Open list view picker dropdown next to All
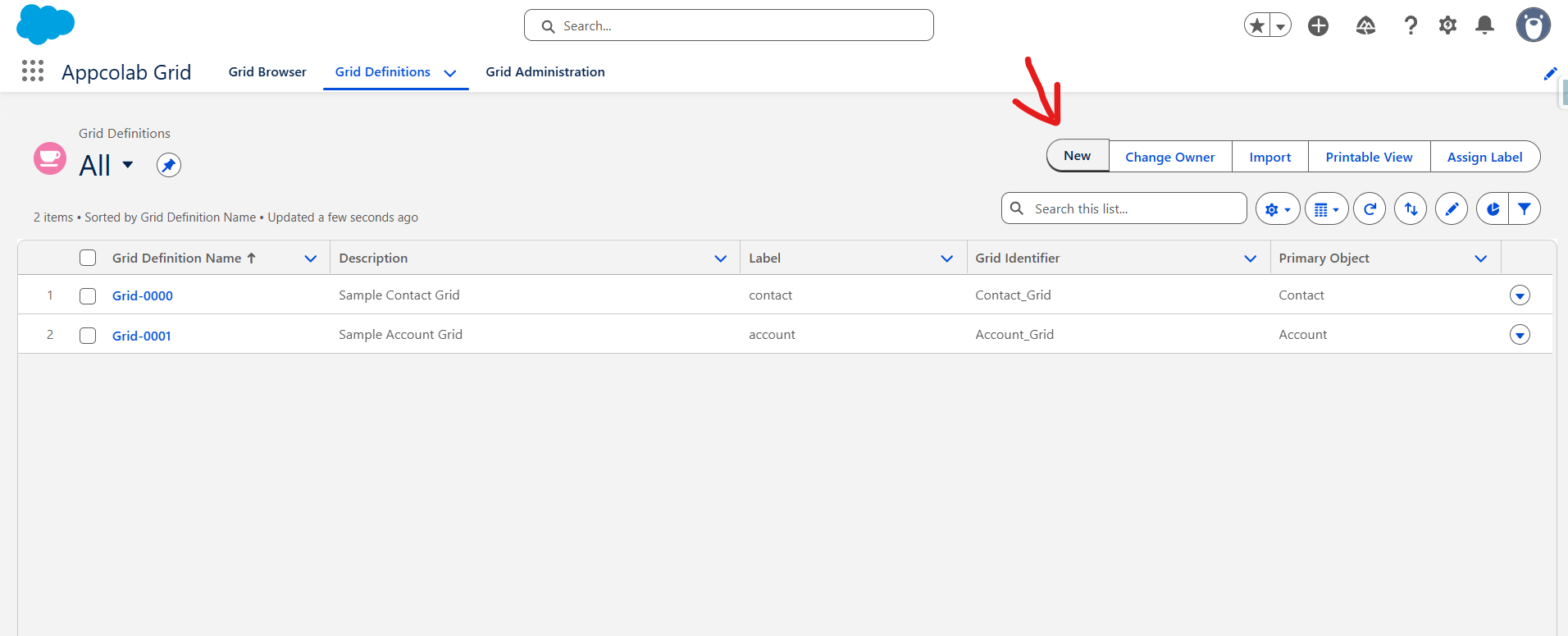Viewport: 1568px width, 636px height. tap(128, 165)
